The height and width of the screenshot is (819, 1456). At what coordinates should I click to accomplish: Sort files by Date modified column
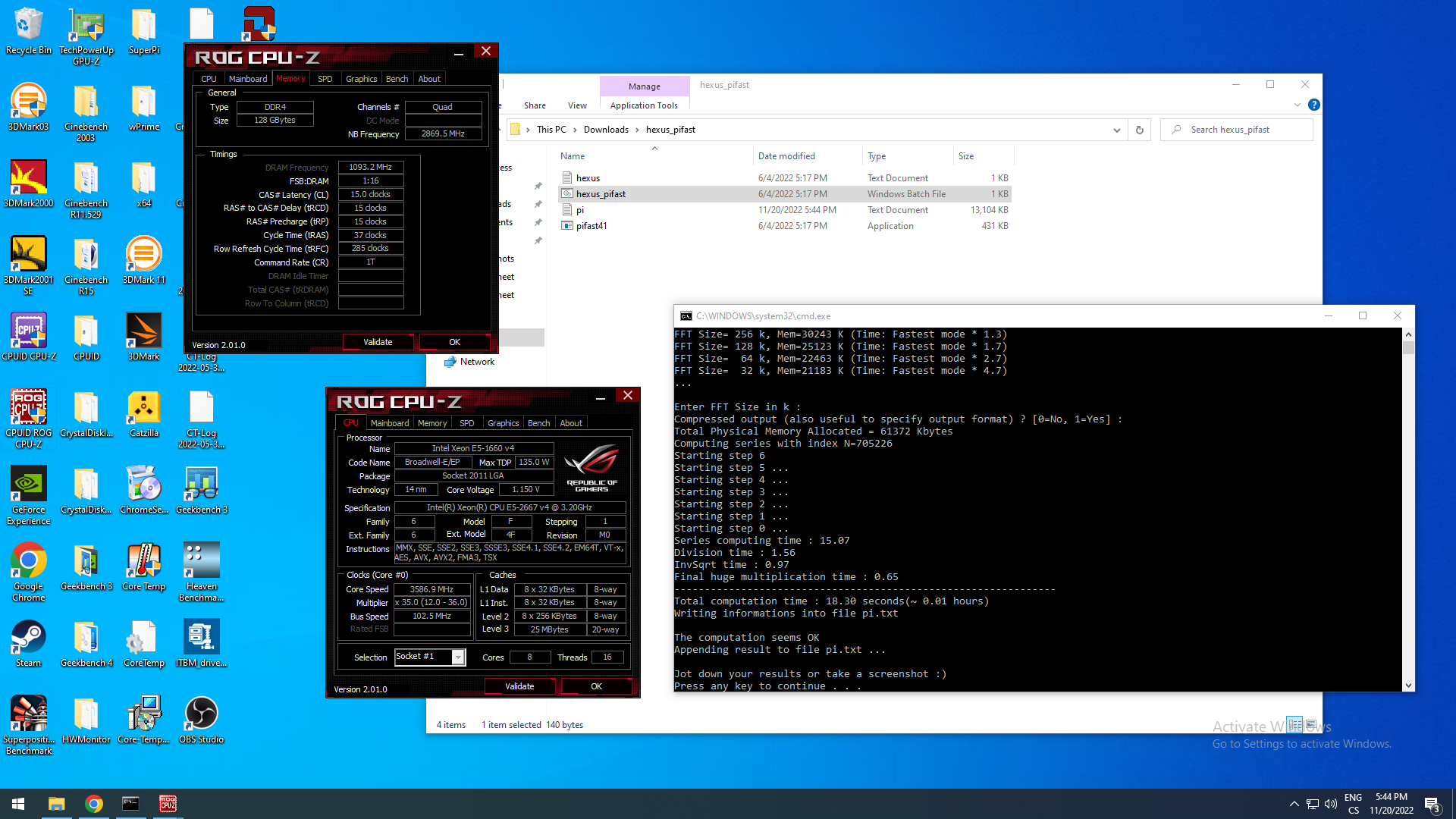coord(786,156)
